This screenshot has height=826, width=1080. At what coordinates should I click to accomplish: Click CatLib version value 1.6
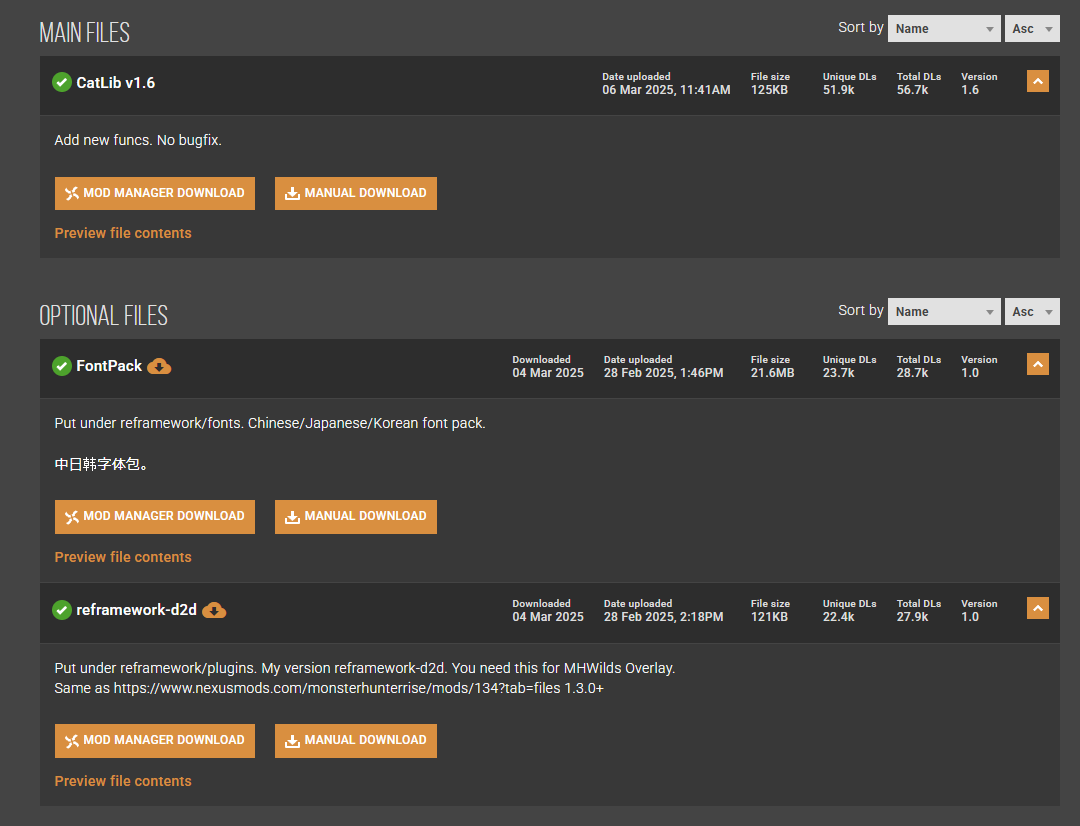(970, 90)
